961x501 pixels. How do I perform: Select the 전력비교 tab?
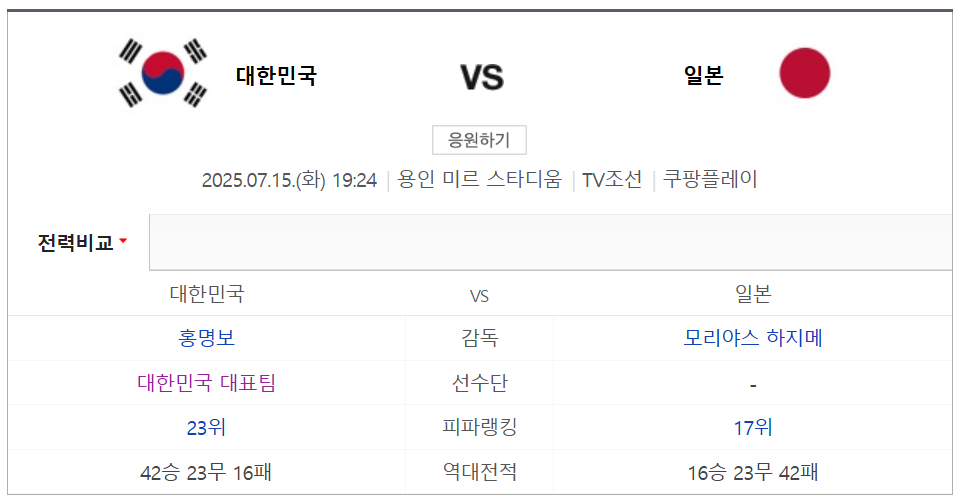pos(76,243)
